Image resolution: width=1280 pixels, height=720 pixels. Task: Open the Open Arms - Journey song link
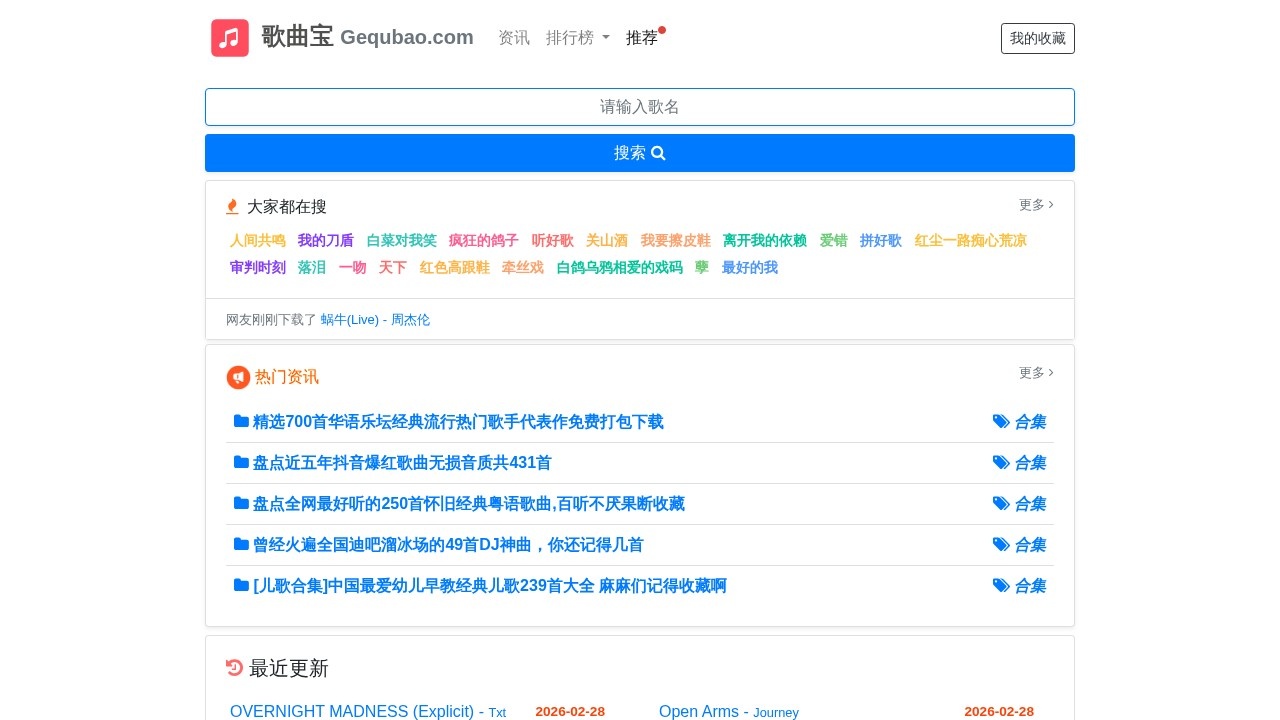pos(728,712)
